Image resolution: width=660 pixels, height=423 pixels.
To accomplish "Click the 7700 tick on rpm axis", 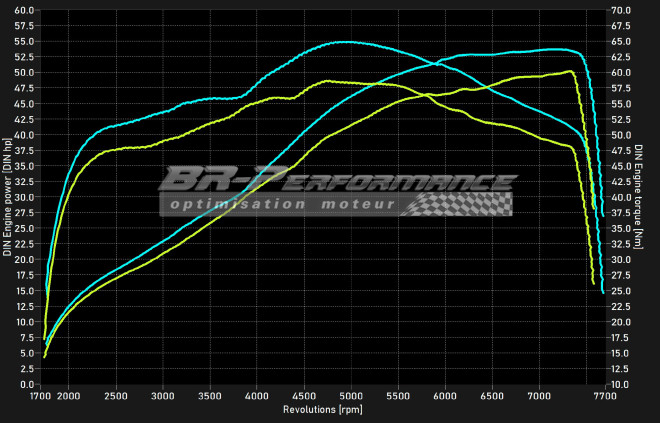I will coord(605,396).
